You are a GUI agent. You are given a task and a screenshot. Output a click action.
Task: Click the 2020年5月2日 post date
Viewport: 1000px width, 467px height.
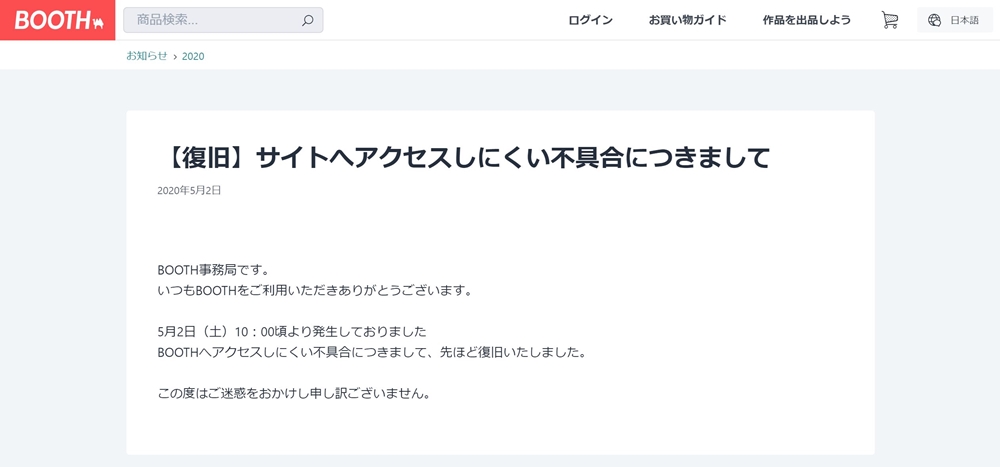[x=189, y=190]
